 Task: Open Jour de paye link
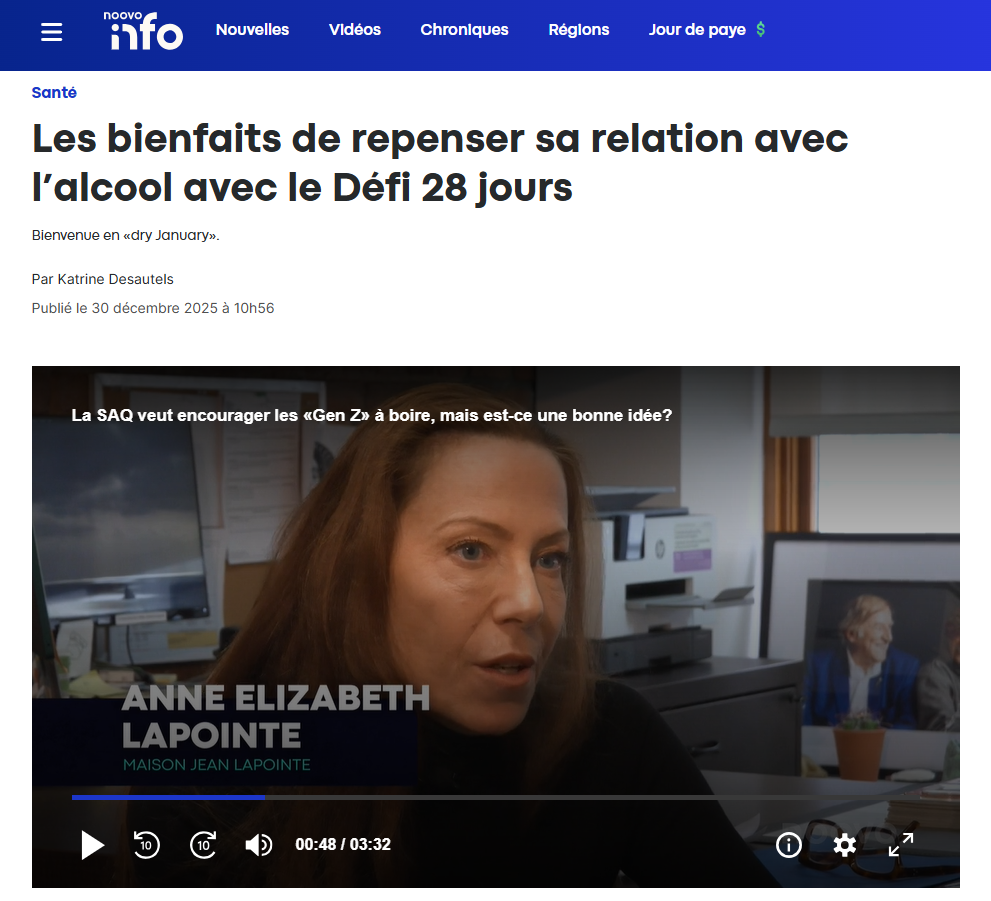pos(697,30)
